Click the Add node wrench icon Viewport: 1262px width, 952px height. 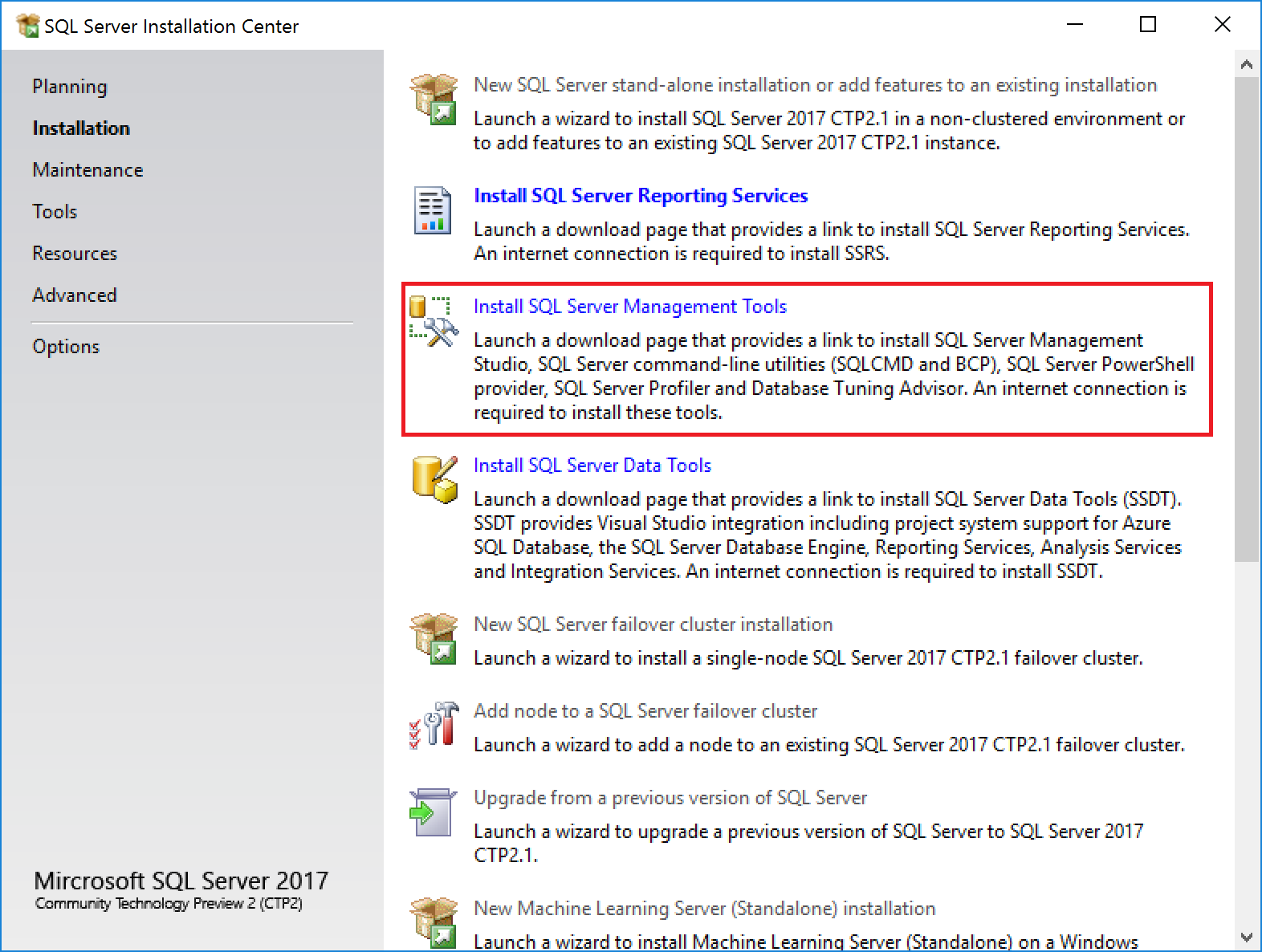434,725
